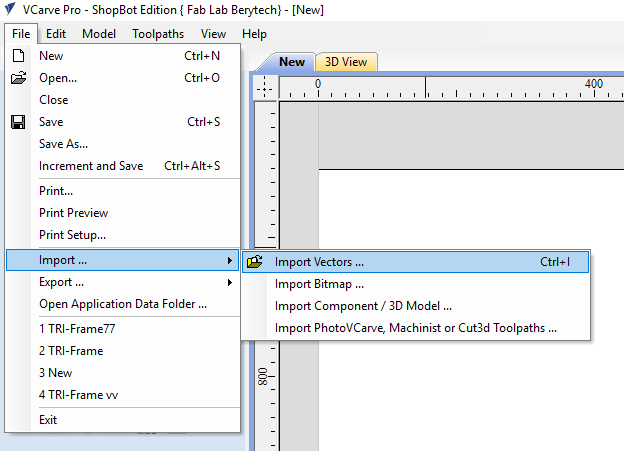Select Import PhotoVCarve, Machinist or Cut3d Toolpaths
624x451 pixels.
click(415, 328)
